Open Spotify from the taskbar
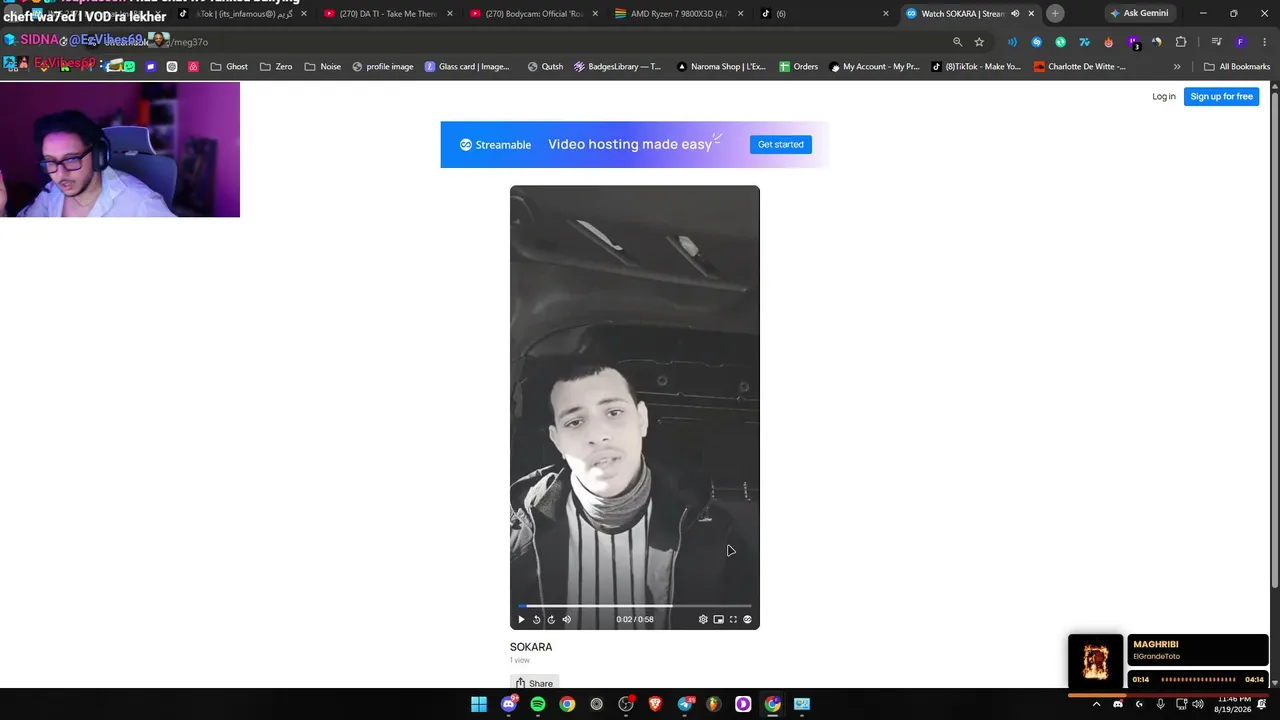Viewport: 1280px width, 720px height. 538,704
